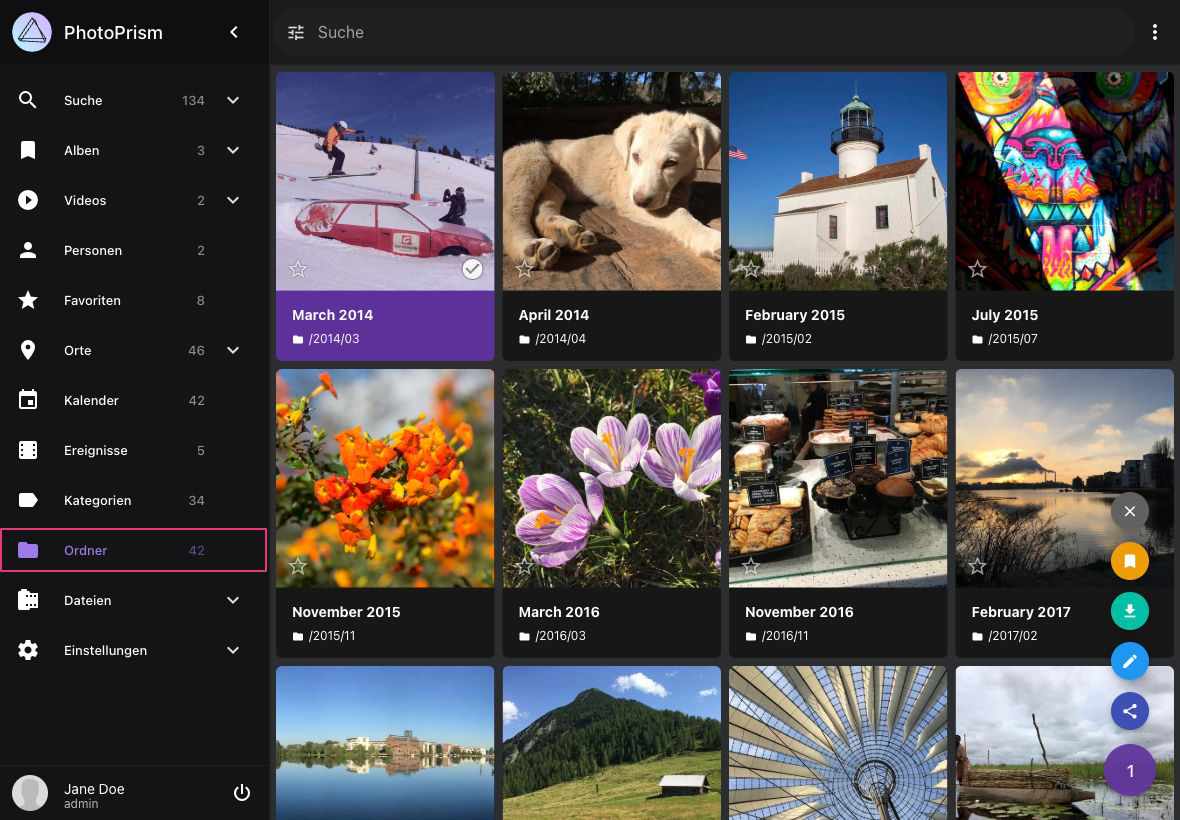This screenshot has height=820, width=1180.
Task: Favorite the February 2017 folder star
Action: pyautogui.click(x=978, y=566)
